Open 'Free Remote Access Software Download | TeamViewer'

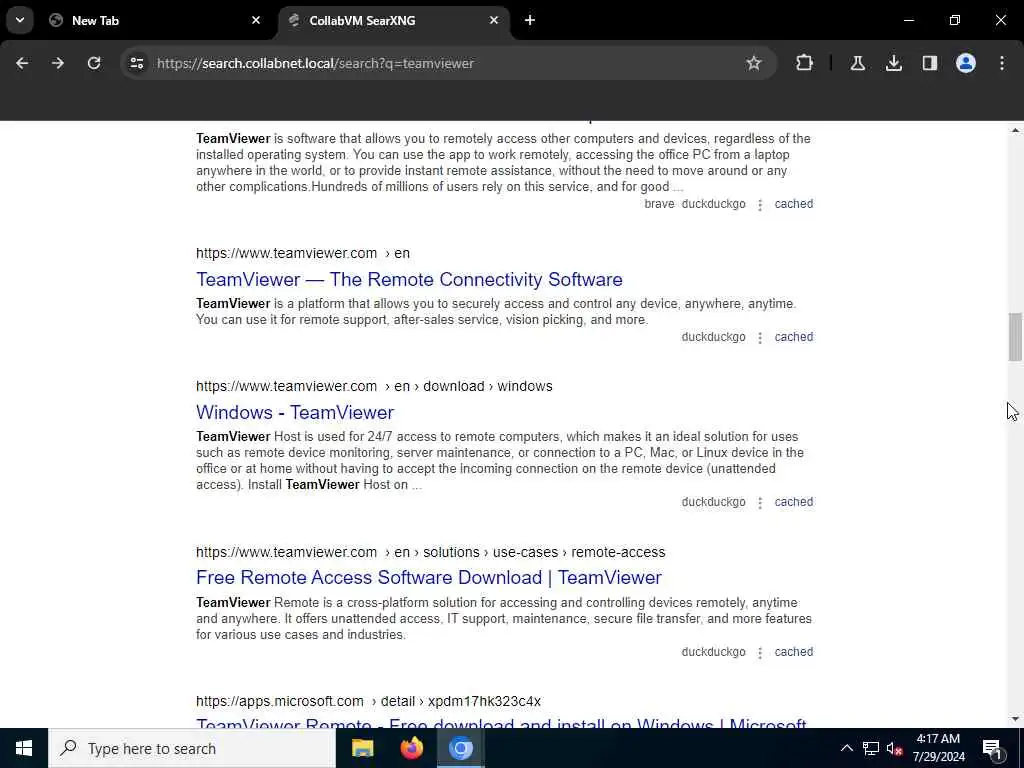(x=428, y=578)
